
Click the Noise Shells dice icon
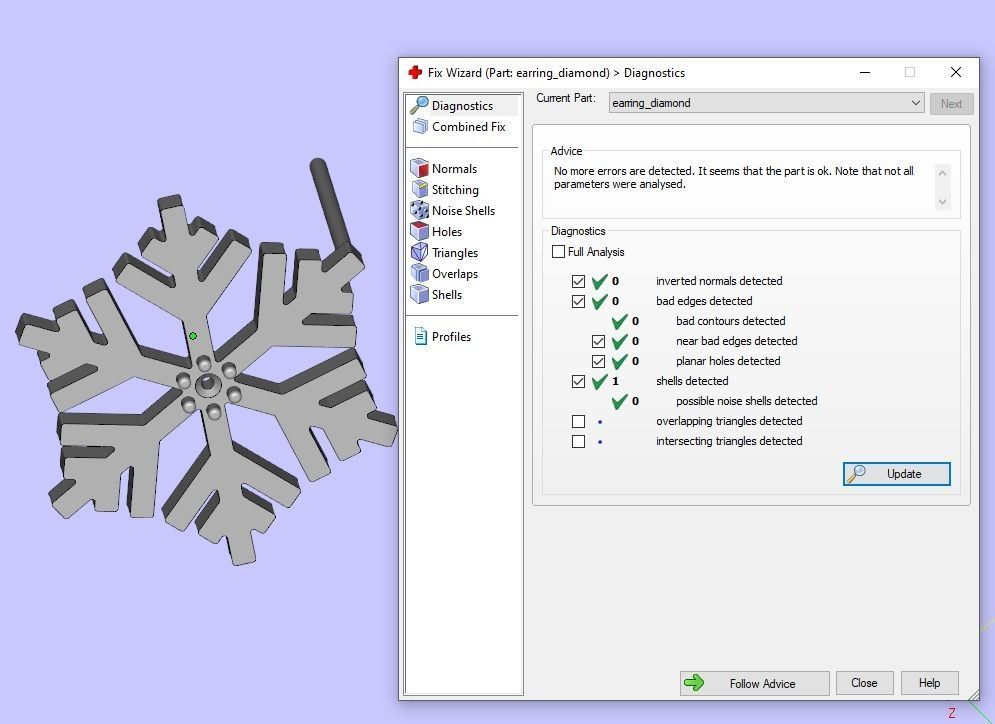tap(419, 210)
